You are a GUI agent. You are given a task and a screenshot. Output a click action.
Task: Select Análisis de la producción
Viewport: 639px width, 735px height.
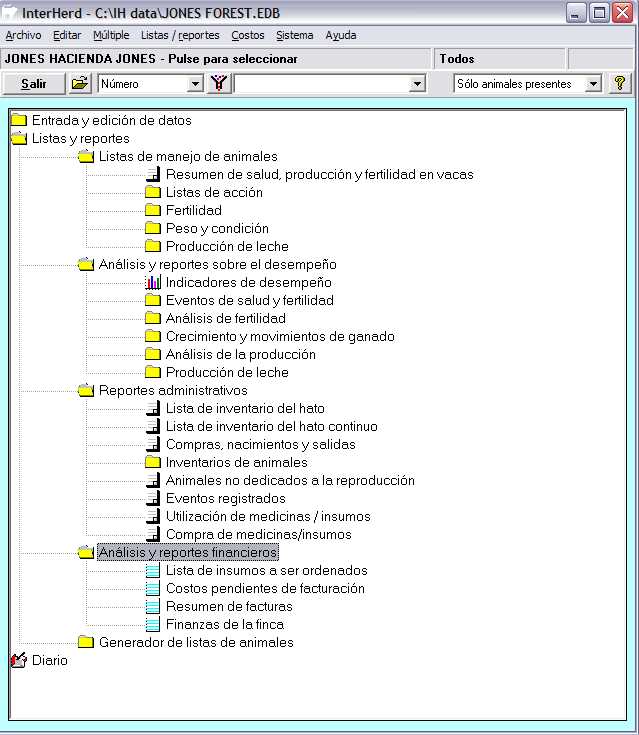pos(241,354)
